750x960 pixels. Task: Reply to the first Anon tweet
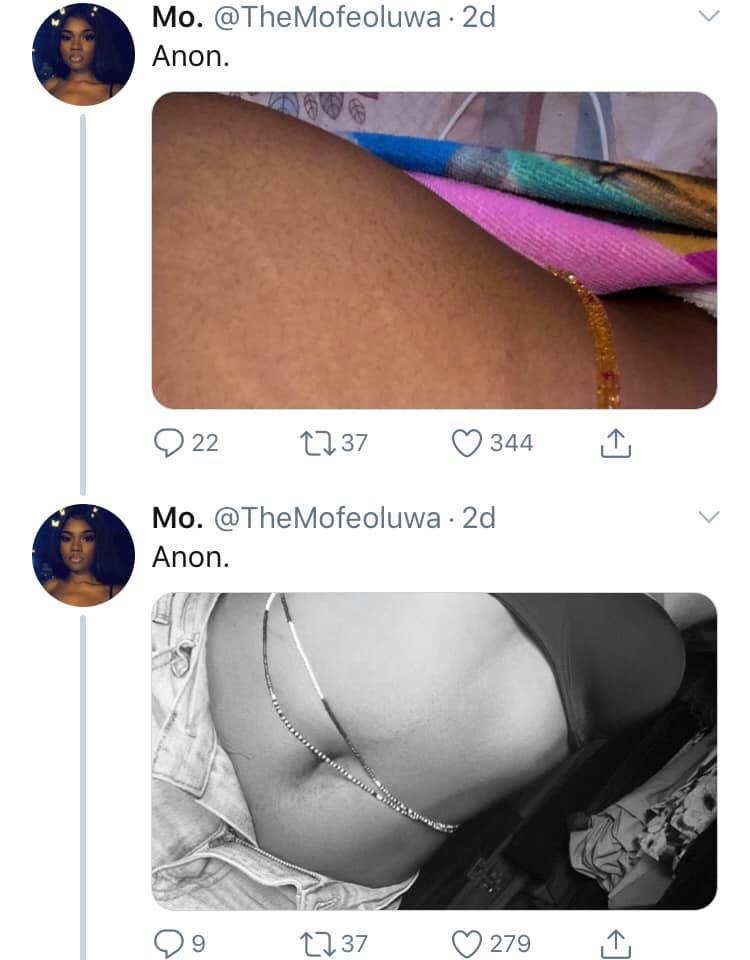(x=167, y=443)
